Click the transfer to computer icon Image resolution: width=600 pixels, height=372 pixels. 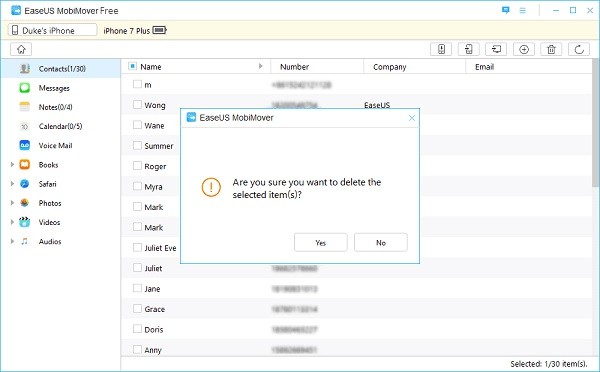pyautogui.click(x=496, y=49)
